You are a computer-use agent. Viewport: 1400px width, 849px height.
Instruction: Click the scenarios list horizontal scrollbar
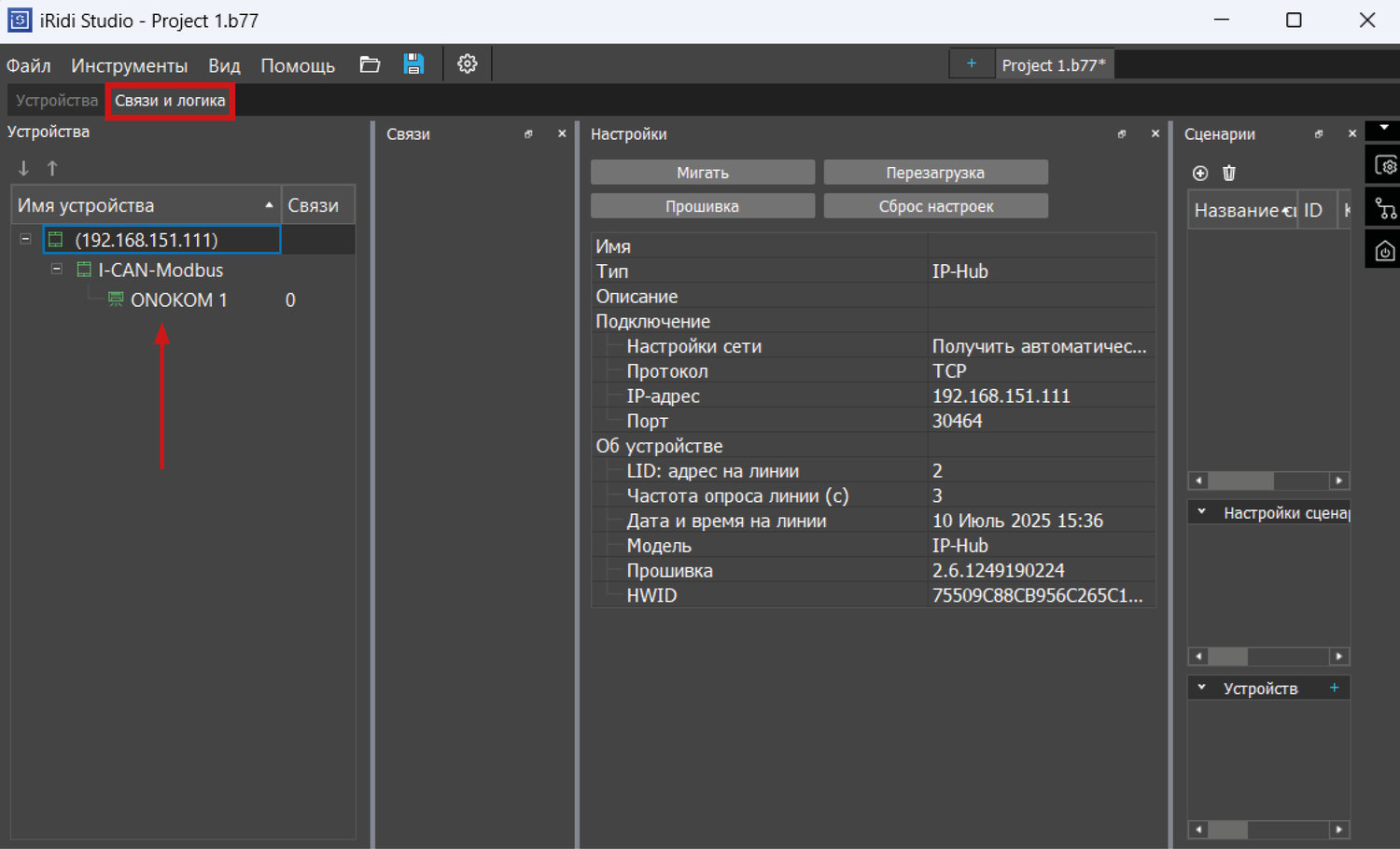1268,480
